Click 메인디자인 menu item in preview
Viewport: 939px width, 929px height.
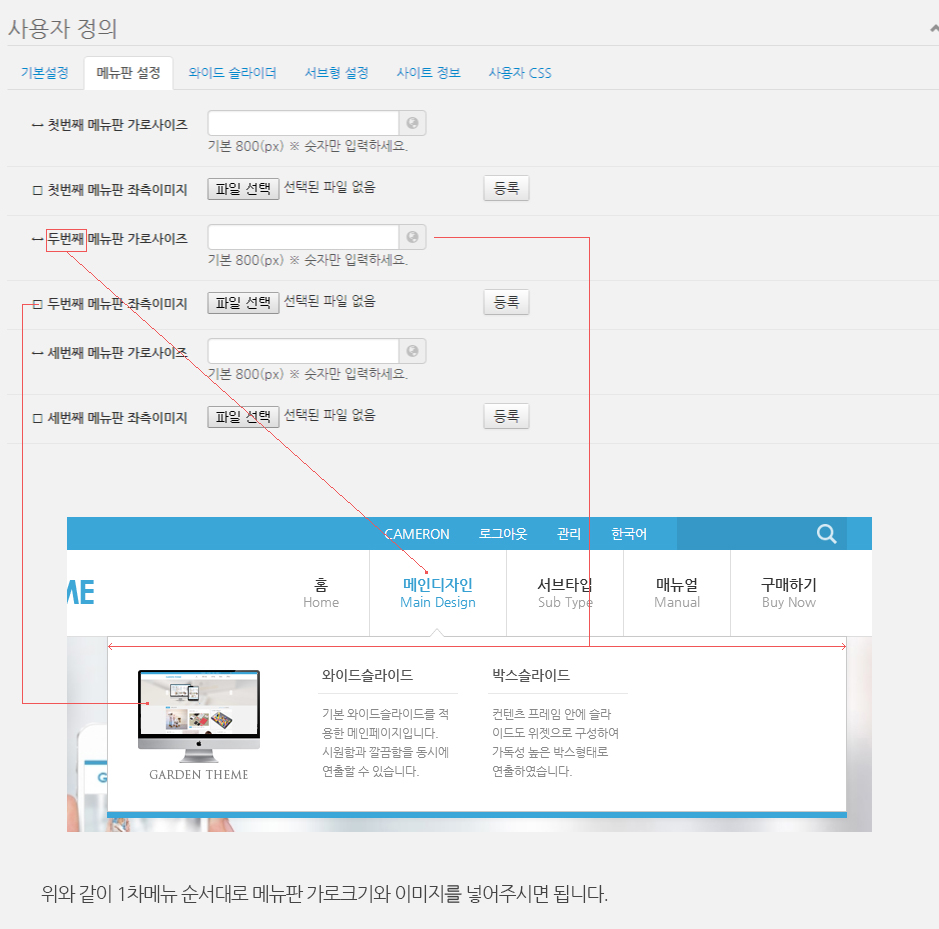pos(438,593)
